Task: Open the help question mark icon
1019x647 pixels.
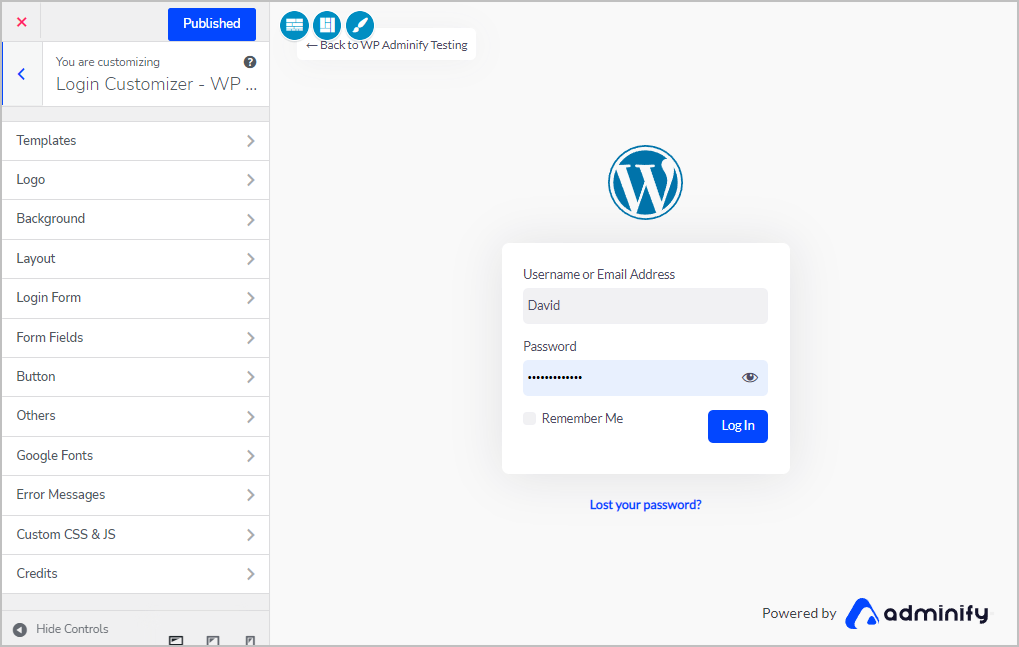Action: pyautogui.click(x=250, y=62)
